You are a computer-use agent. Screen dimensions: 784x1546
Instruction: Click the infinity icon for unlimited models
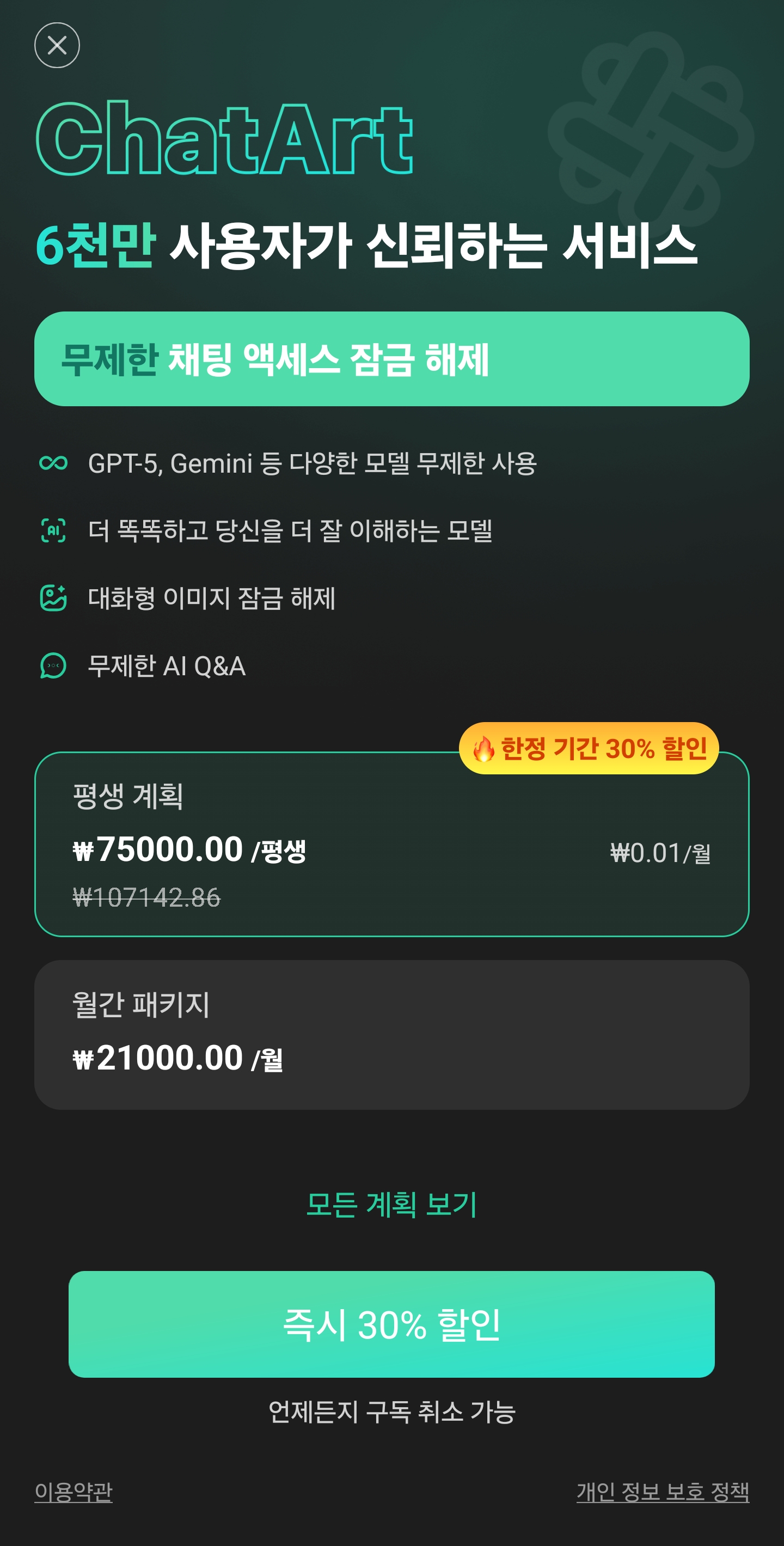point(53,463)
